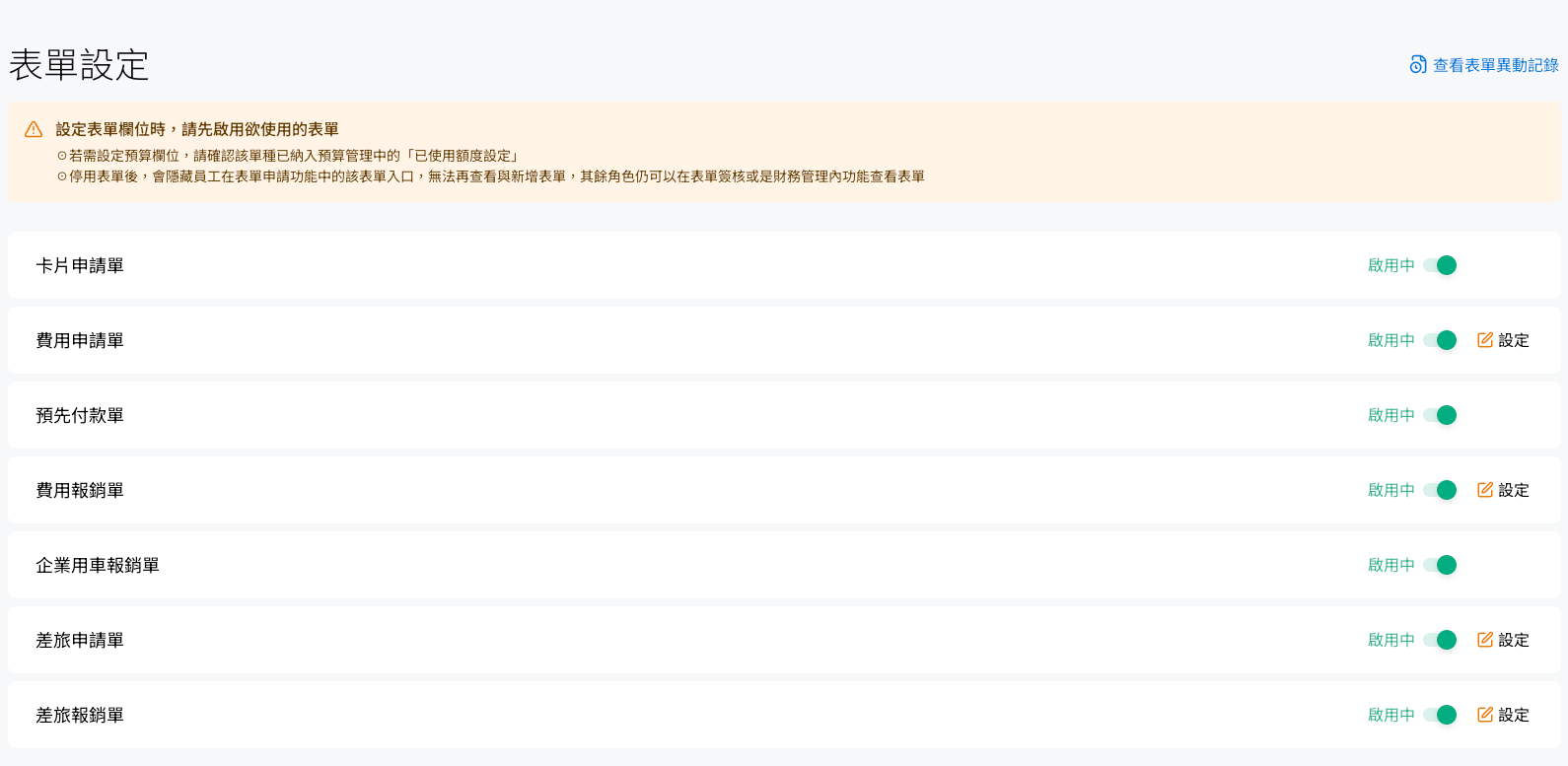Click the edit pencil icon for 費用報銷單
1568x766 pixels.
[1485, 490]
